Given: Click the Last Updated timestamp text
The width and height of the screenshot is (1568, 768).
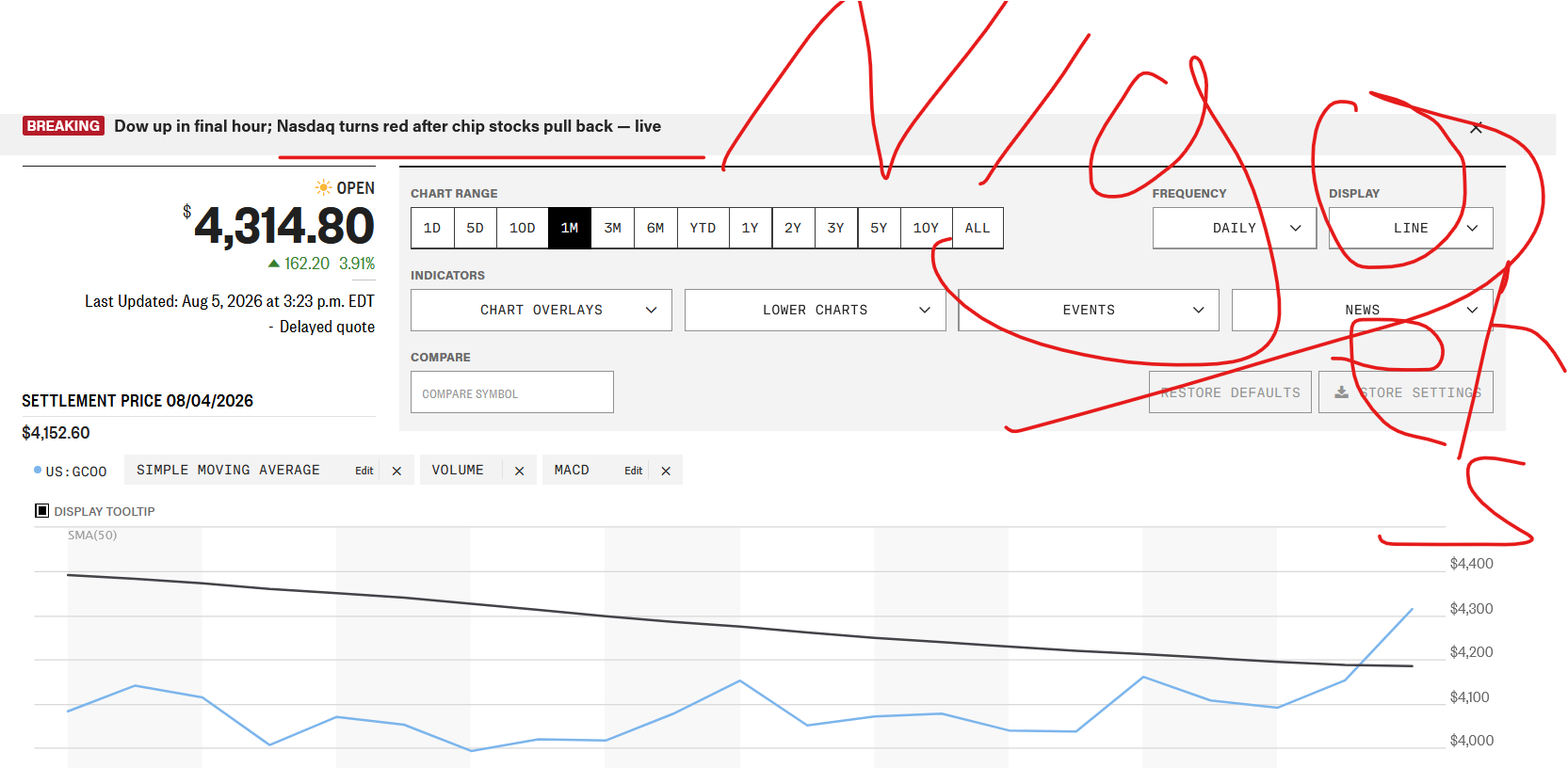Looking at the screenshot, I should [230, 301].
